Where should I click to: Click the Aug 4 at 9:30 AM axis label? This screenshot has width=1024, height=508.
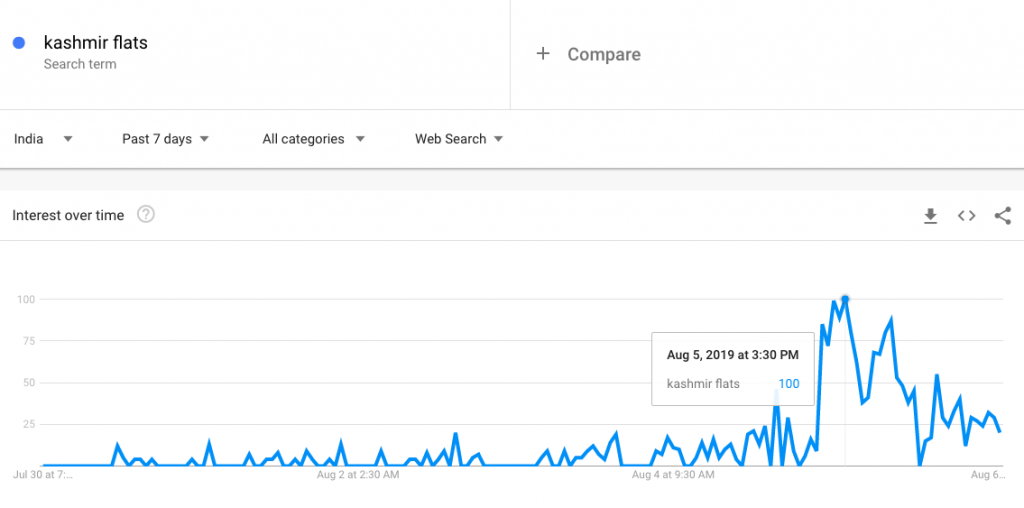[x=673, y=475]
